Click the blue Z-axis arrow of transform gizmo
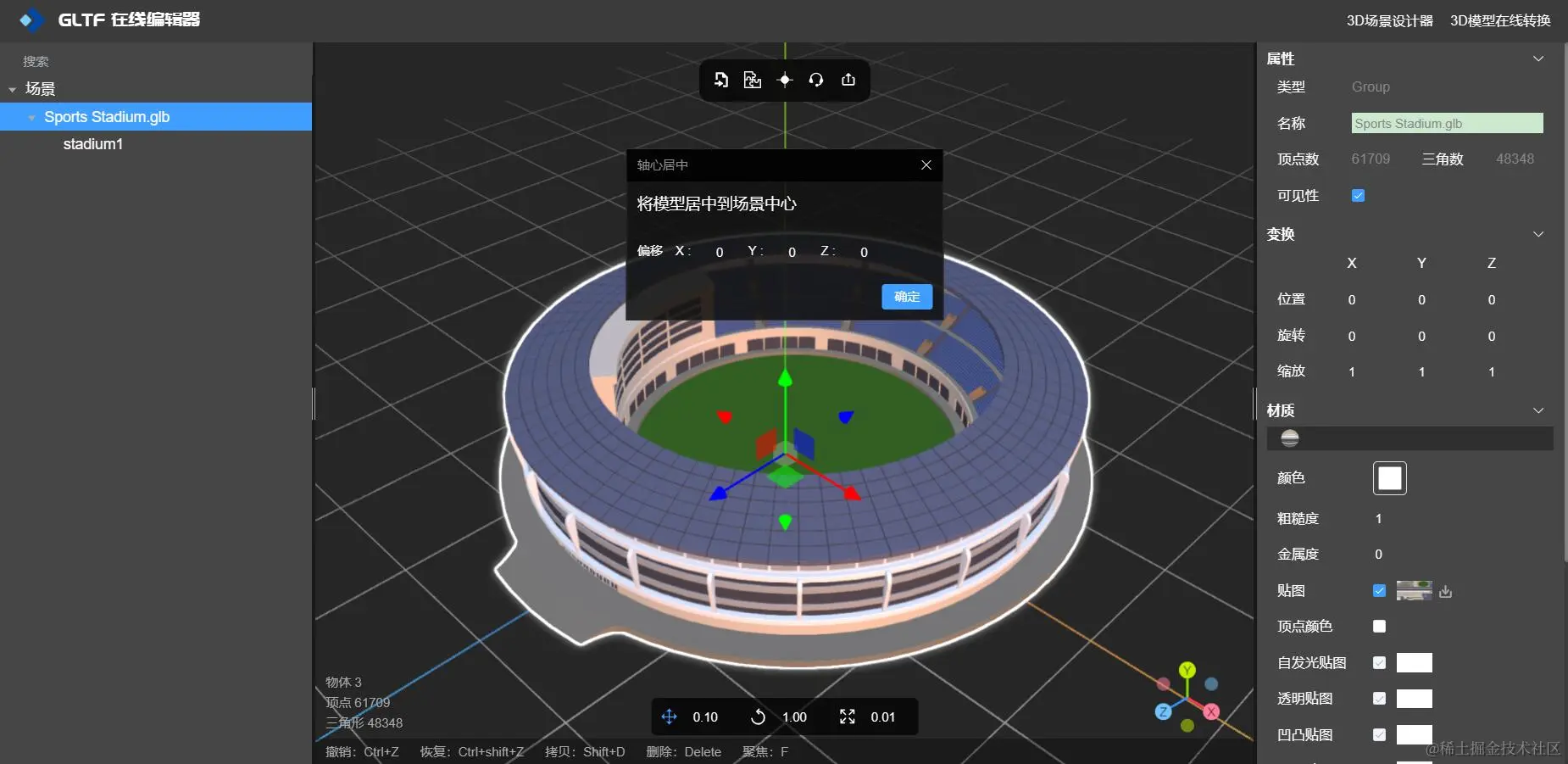 (x=718, y=494)
